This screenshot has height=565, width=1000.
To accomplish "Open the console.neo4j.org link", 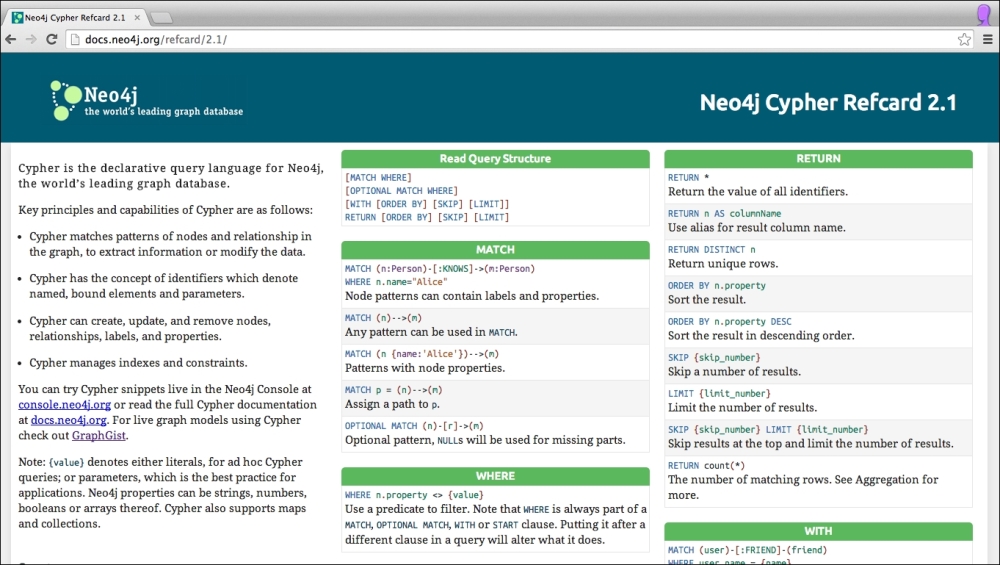I will pyautogui.click(x=64, y=404).
